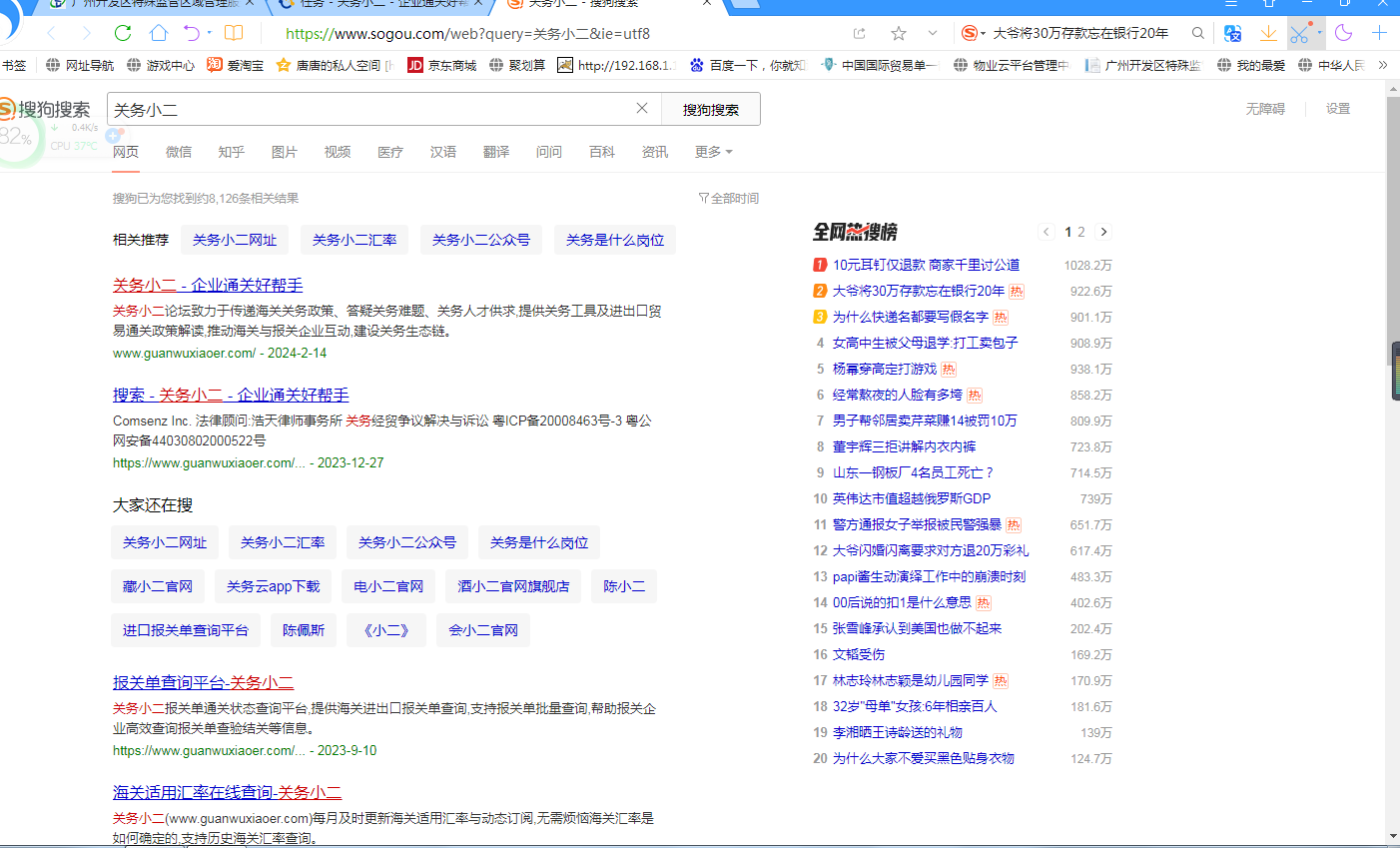Open result 报关单查询平台-关务小二
Image resolution: width=1400 pixels, height=848 pixels.
tap(203, 682)
